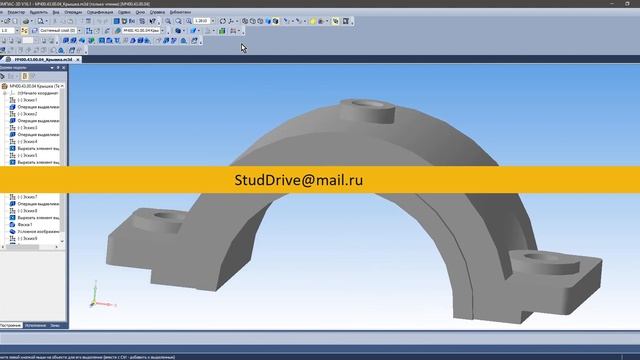Click the blue library manager icon
This screenshot has width=640, height=360.
[116, 21]
